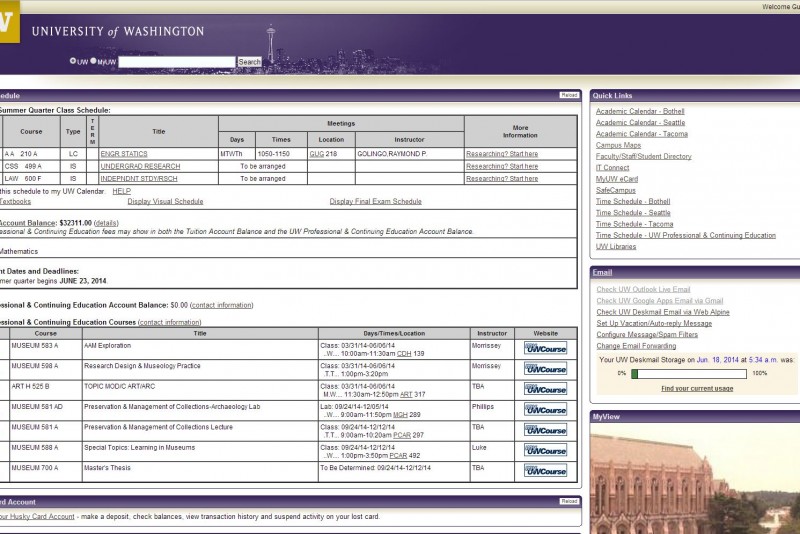800x534 pixels.
Task: Open Academic Calendar - Tacoma
Action: pyautogui.click(x=642, y=134)
